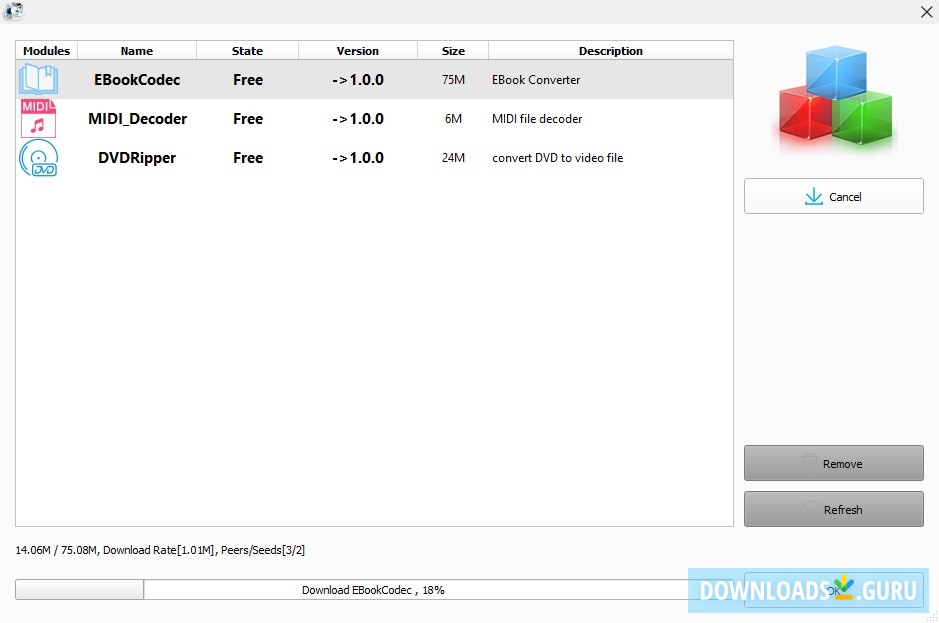Click Free state in DVDRipper row
939x623 pixels.
[248, 158]
